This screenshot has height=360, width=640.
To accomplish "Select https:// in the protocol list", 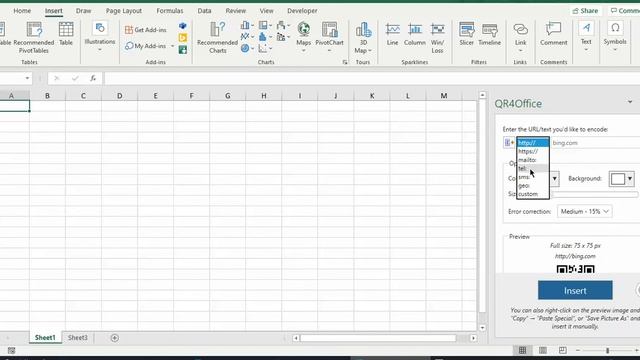I will 533,151.
